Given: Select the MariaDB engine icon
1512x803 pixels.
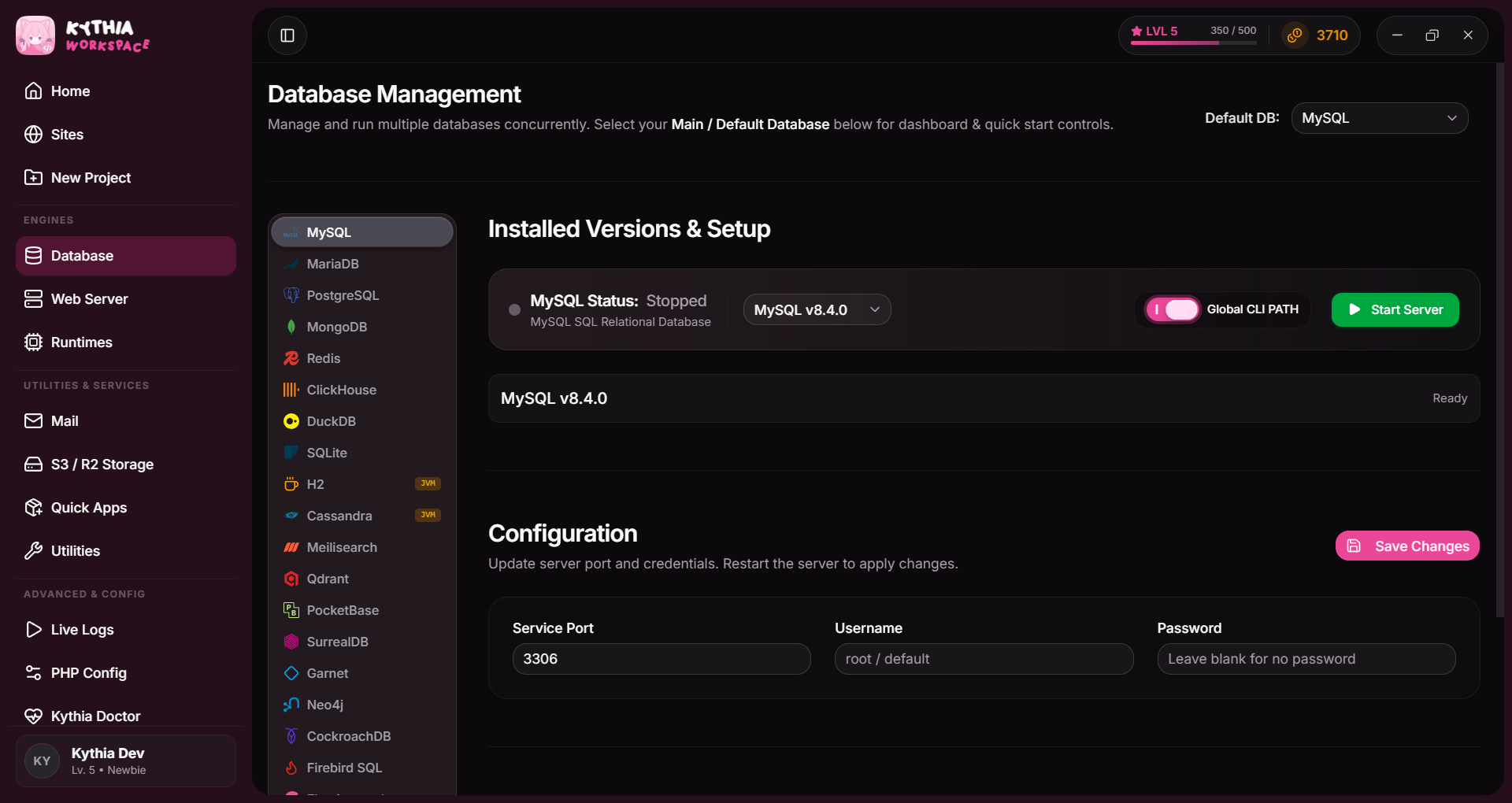Looking at the screenshot, I should coord(291,264).
